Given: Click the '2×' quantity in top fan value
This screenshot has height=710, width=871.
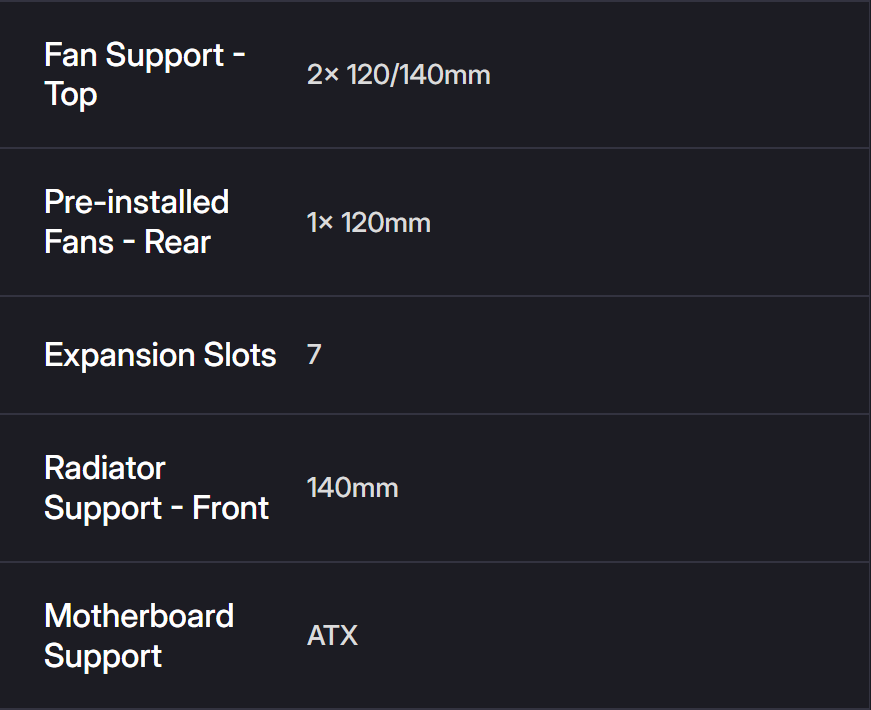Looking at the screenshot, I should [323, 75].
